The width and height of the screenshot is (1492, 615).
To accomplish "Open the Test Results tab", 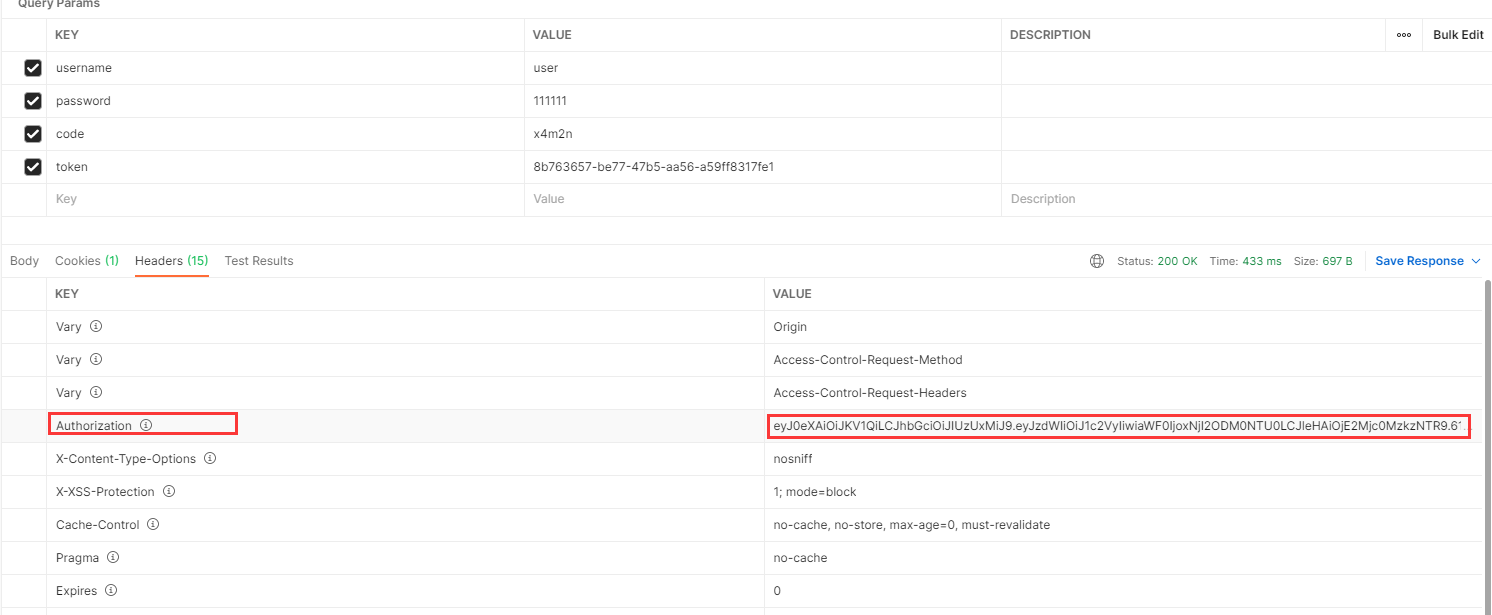I will pyautogui.click(x=259, y=261).
